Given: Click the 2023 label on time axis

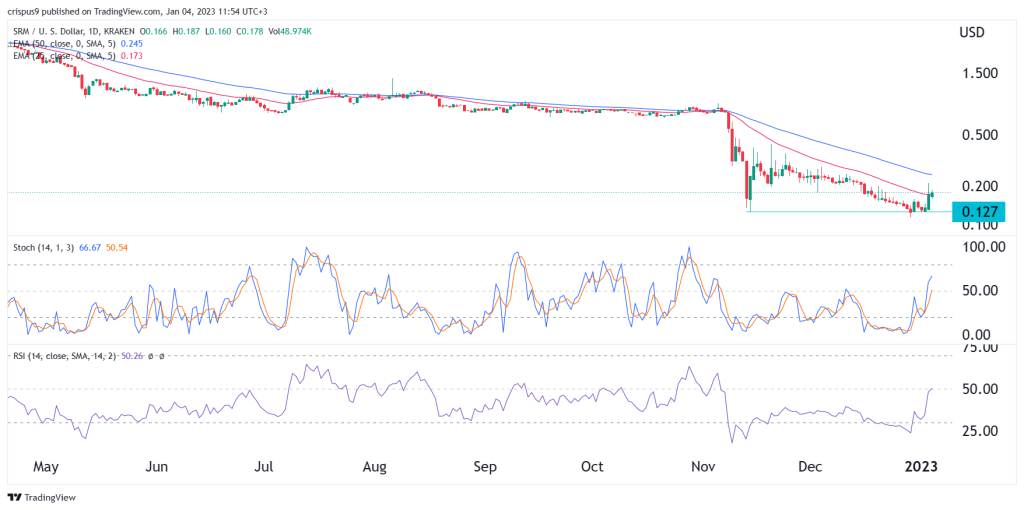Looking at the screenshot, I should pyautogui.click(x=921, y=468).
